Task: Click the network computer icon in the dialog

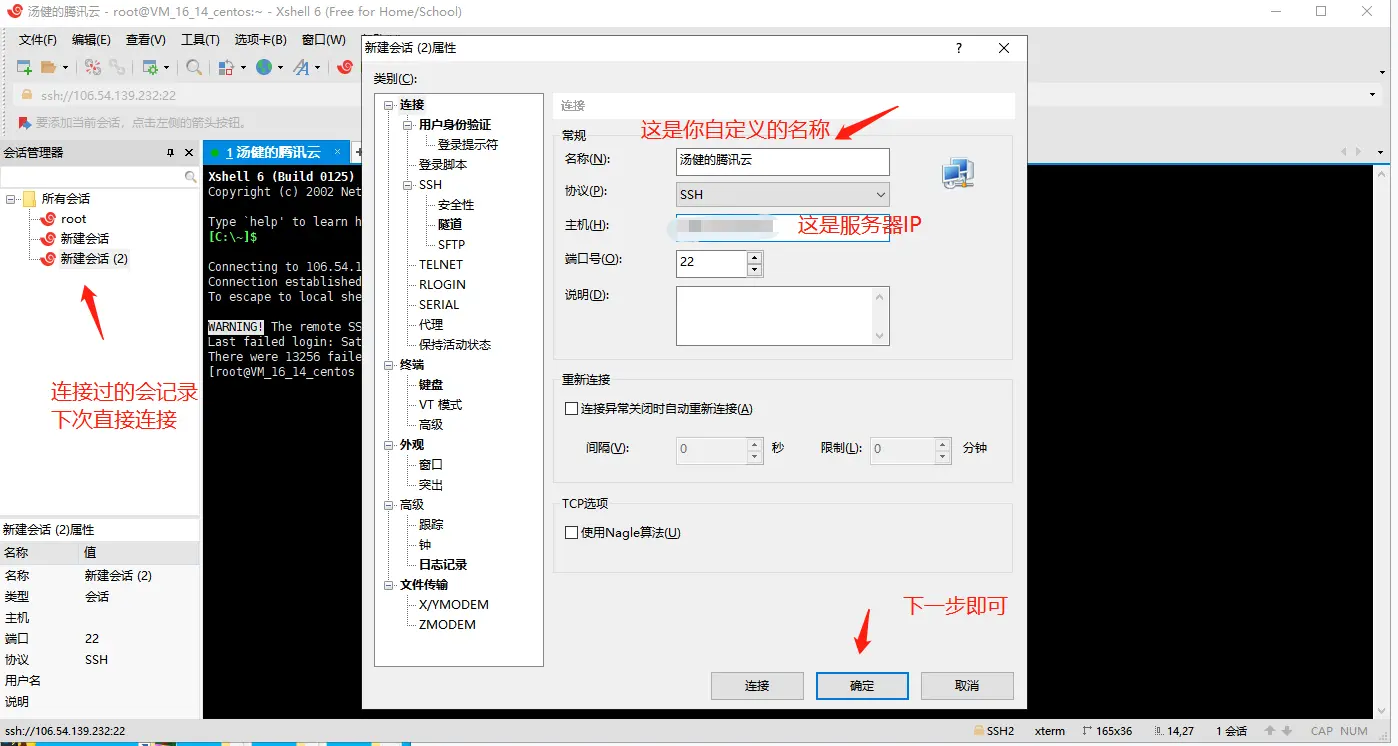Action: 957,173
